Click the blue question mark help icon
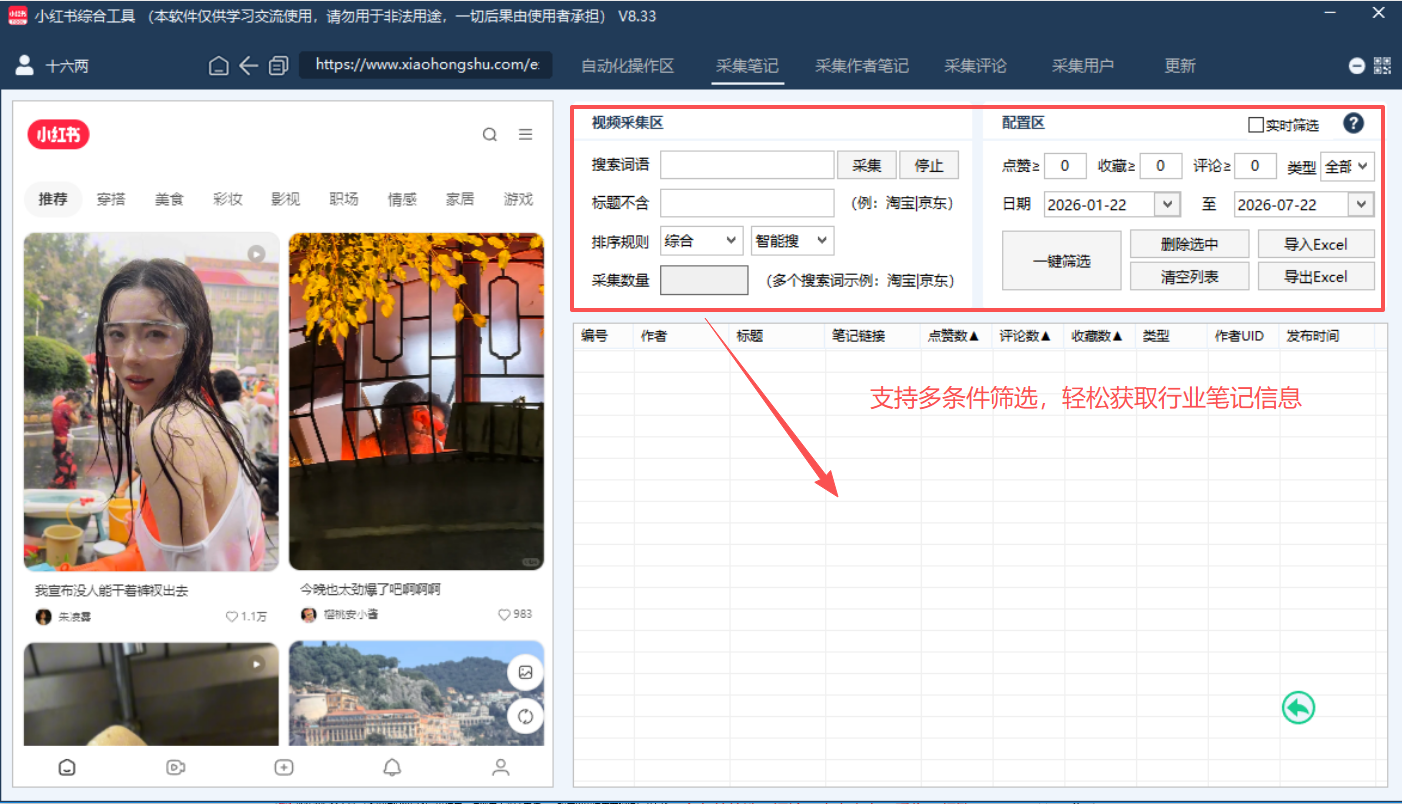The height and width of the screenshot is (804, 1402). click(1354, 123)
